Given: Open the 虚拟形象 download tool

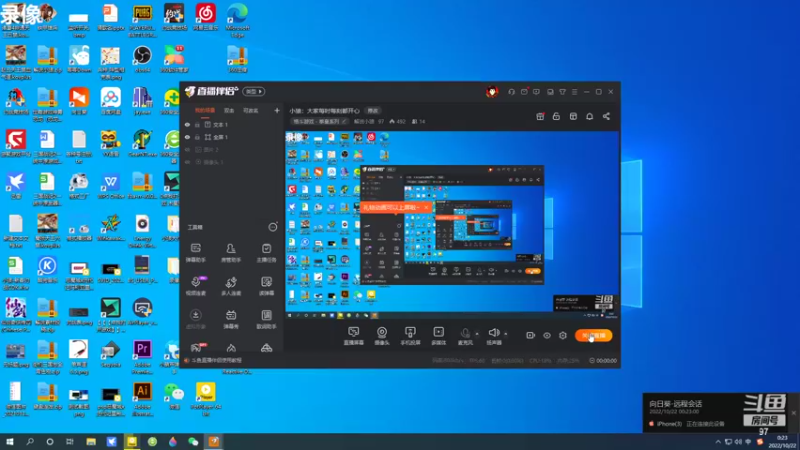Looking at the screenshot, I should point(195,319).
